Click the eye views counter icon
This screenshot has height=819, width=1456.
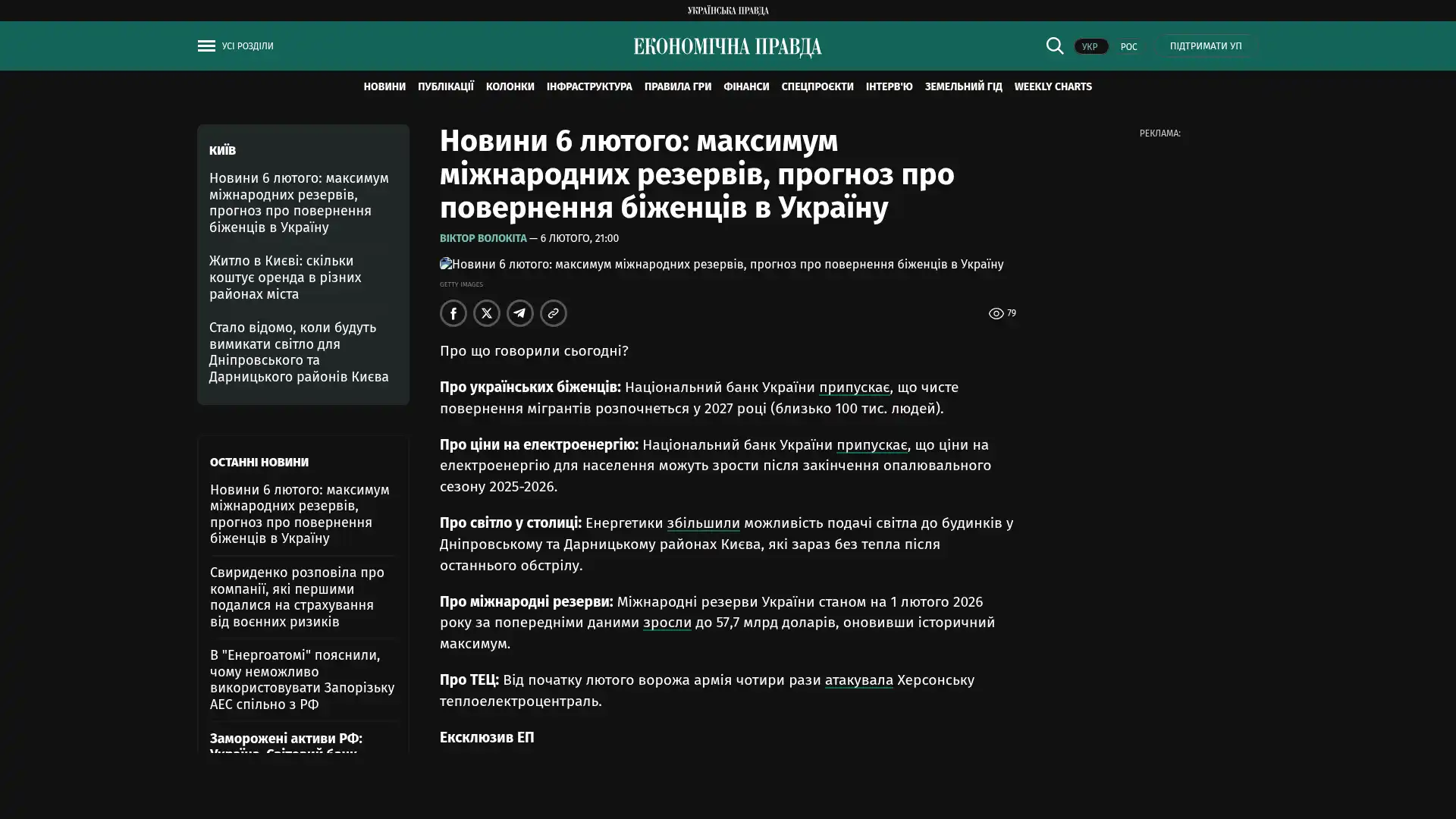click(x=996, y=313)
